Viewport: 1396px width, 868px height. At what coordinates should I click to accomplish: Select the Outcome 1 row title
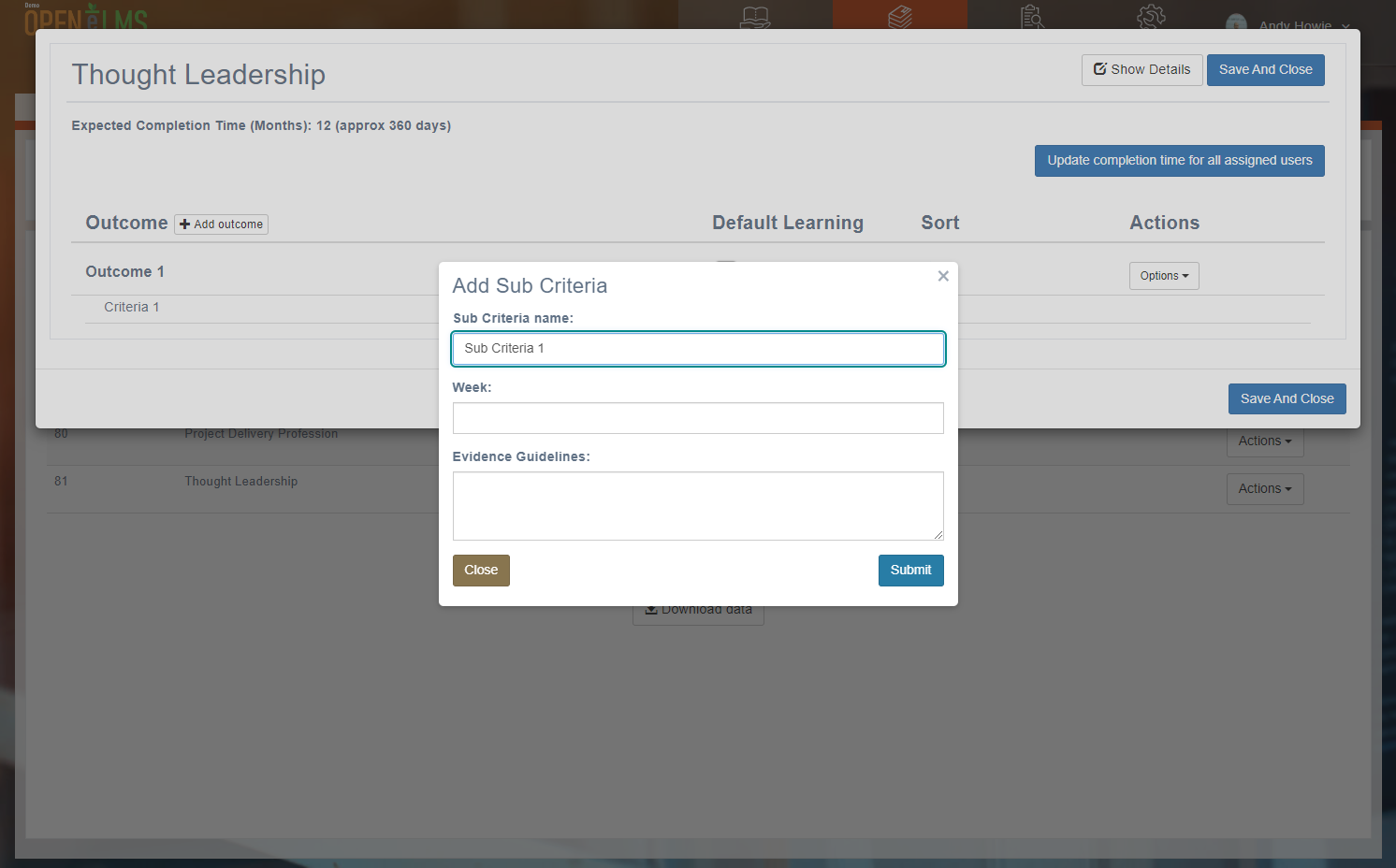click(124, 272)
